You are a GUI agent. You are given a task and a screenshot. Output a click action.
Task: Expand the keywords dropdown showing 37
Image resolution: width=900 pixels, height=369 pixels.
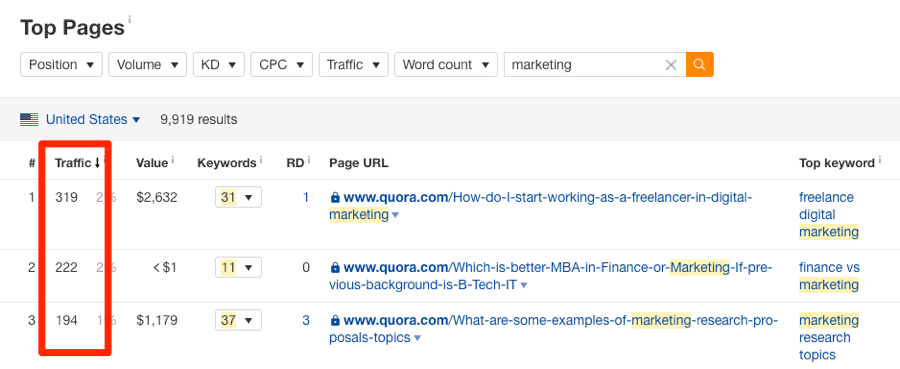click(x=238, y=320)
